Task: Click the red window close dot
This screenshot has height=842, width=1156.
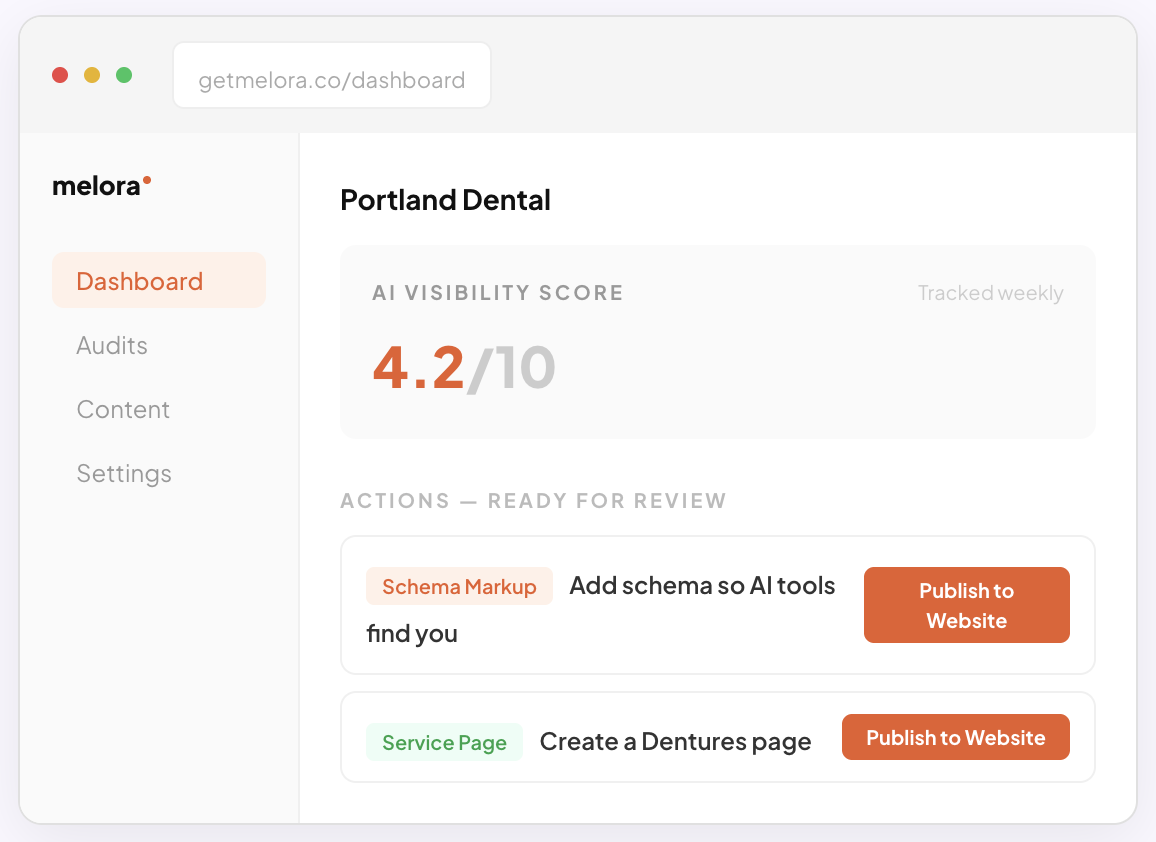Action: pyautogui.click(x=60, y=75)
